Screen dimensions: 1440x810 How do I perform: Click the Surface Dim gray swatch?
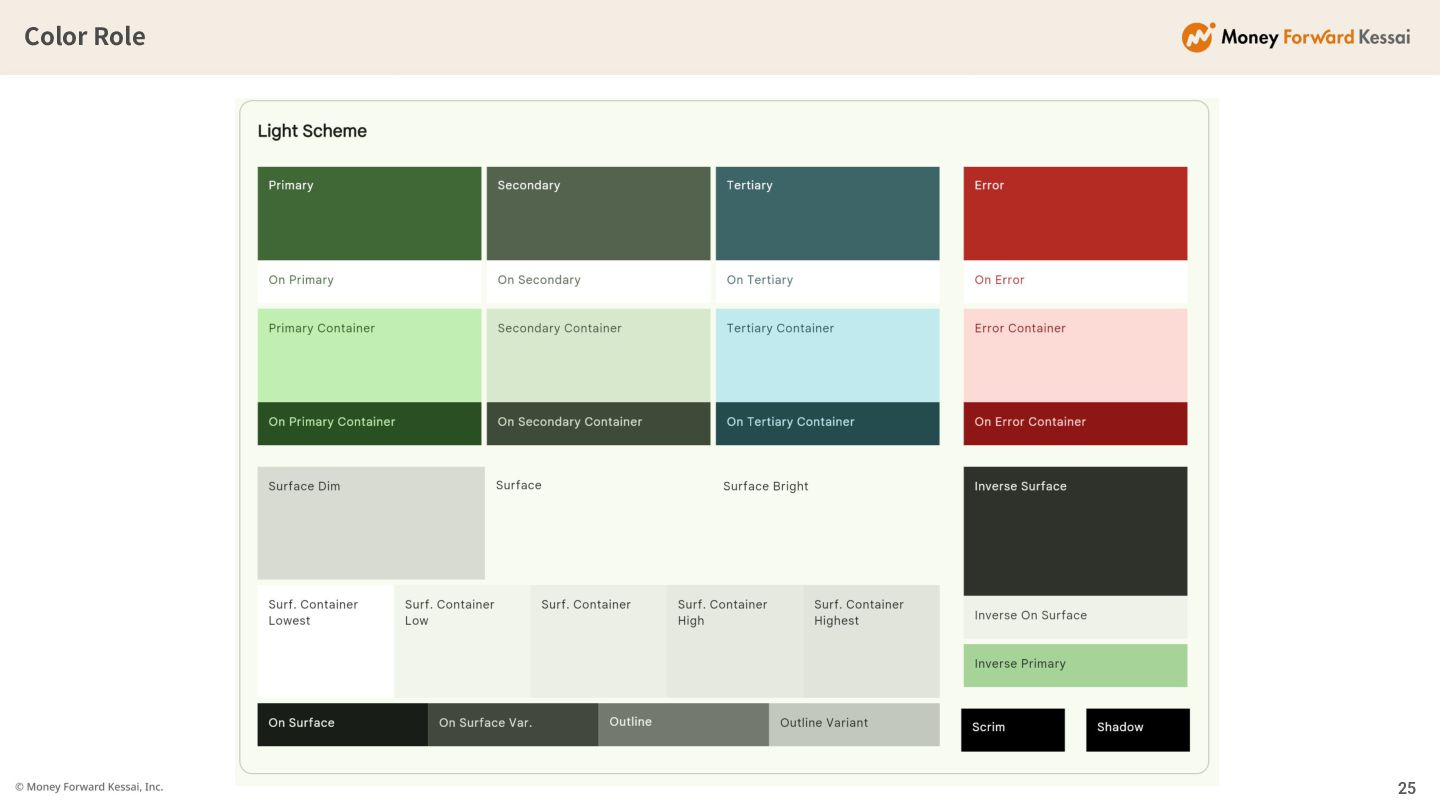click(371, 523)
